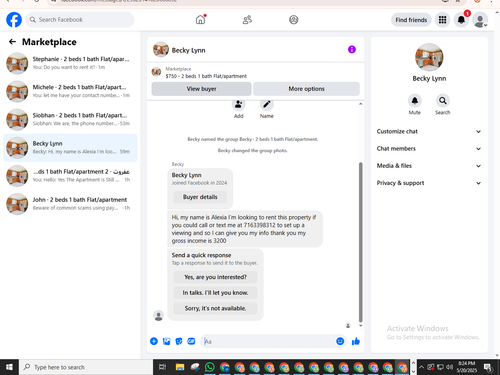Open the File Explorer taskbar icon
Viewport: 500px width, 375px height.
tap(180, 367)
